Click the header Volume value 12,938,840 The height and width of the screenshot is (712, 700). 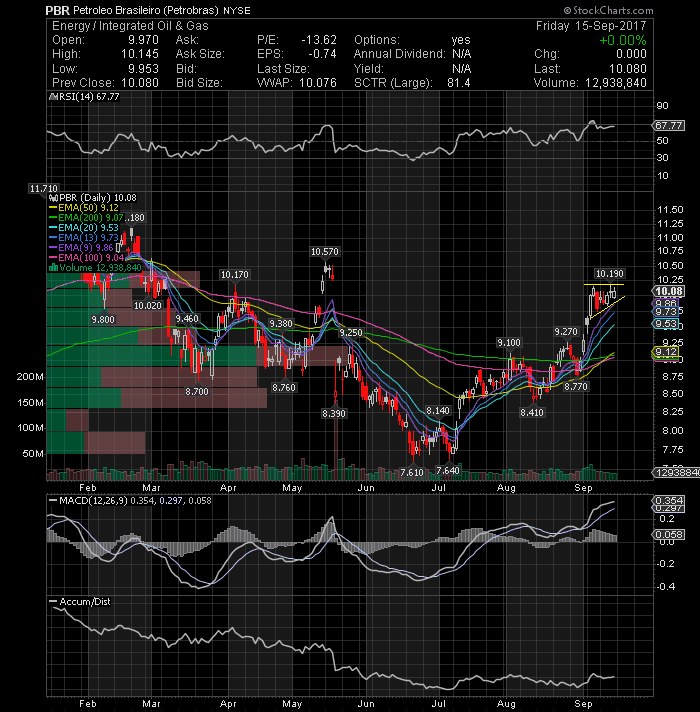pos(616,83)
